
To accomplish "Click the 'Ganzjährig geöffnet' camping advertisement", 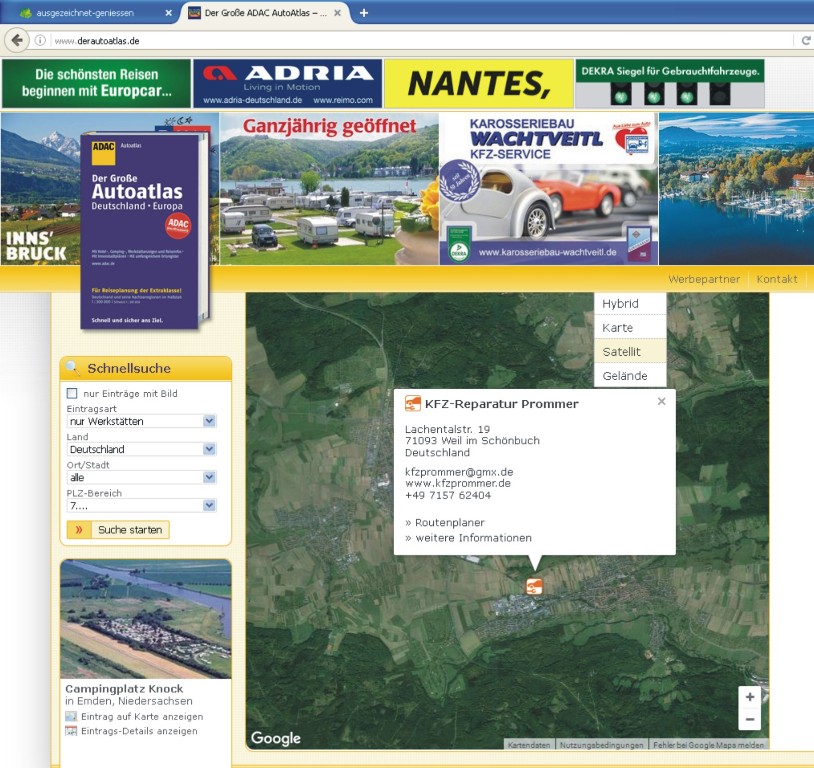I will [x=329, y=189].
